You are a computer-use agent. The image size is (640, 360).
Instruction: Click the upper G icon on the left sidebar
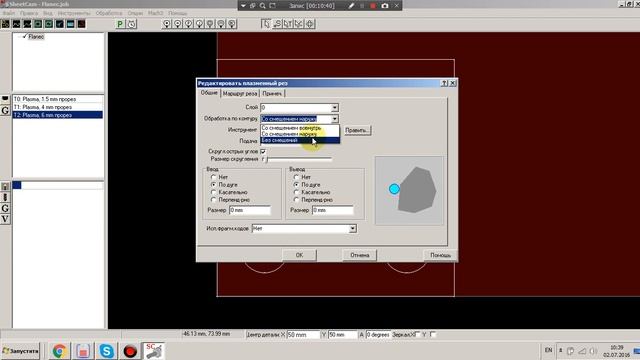(x=5, y=110)
